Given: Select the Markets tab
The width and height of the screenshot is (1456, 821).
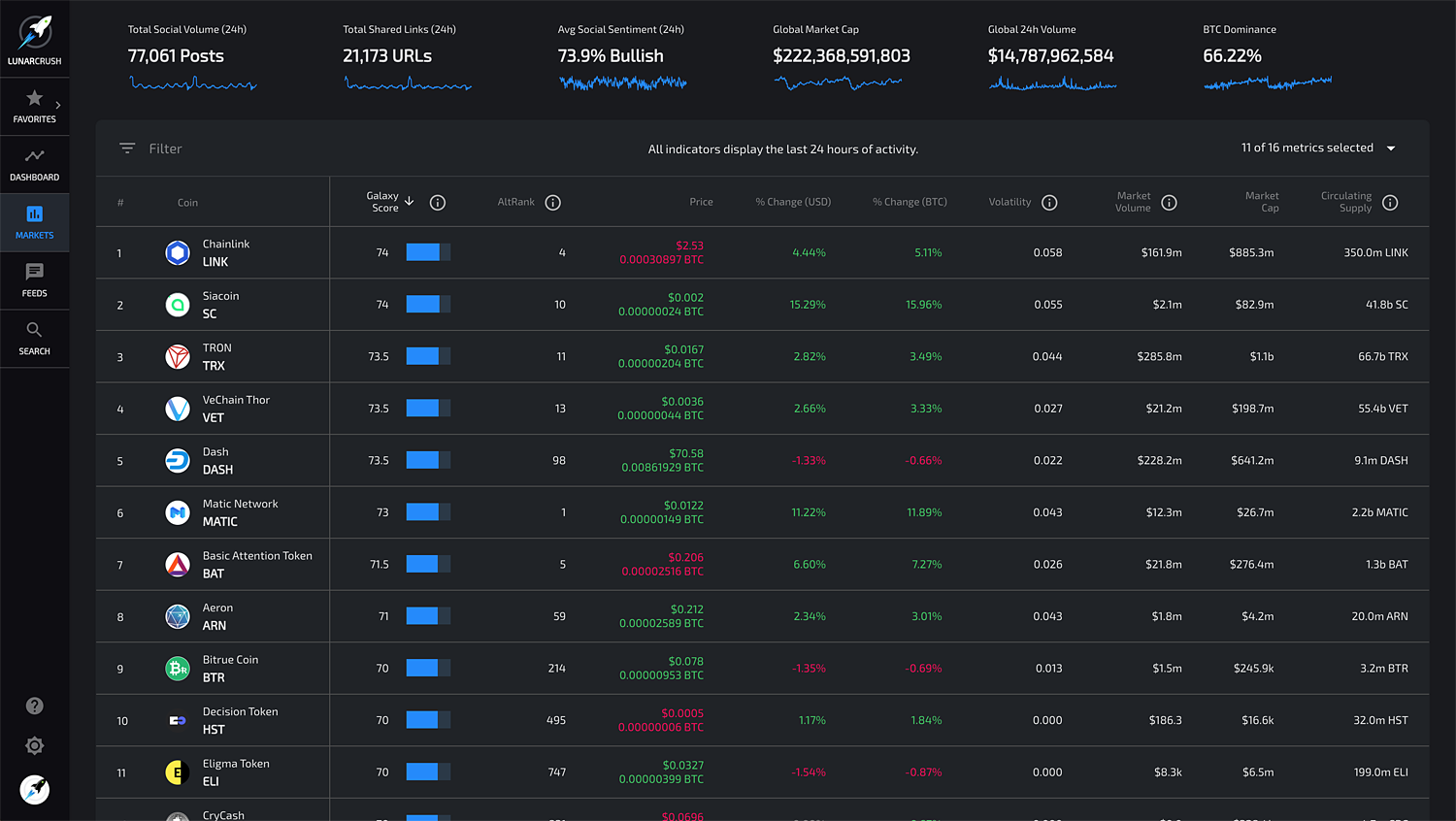Looking at the screenshot, I should 34,222.
